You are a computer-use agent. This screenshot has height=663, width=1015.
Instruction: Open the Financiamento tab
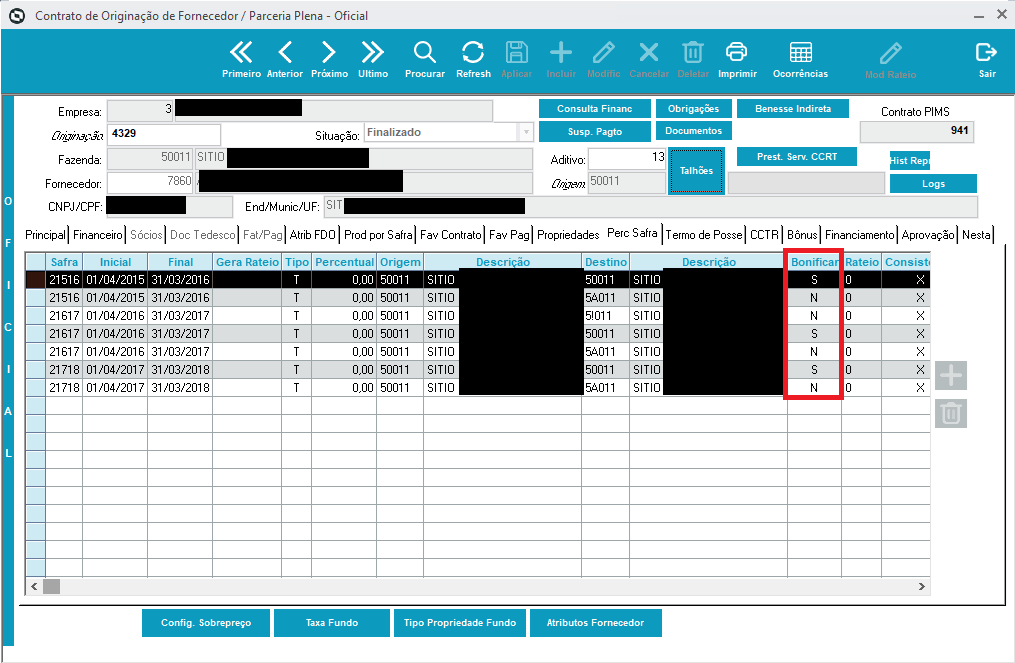[x=859, y=235]
